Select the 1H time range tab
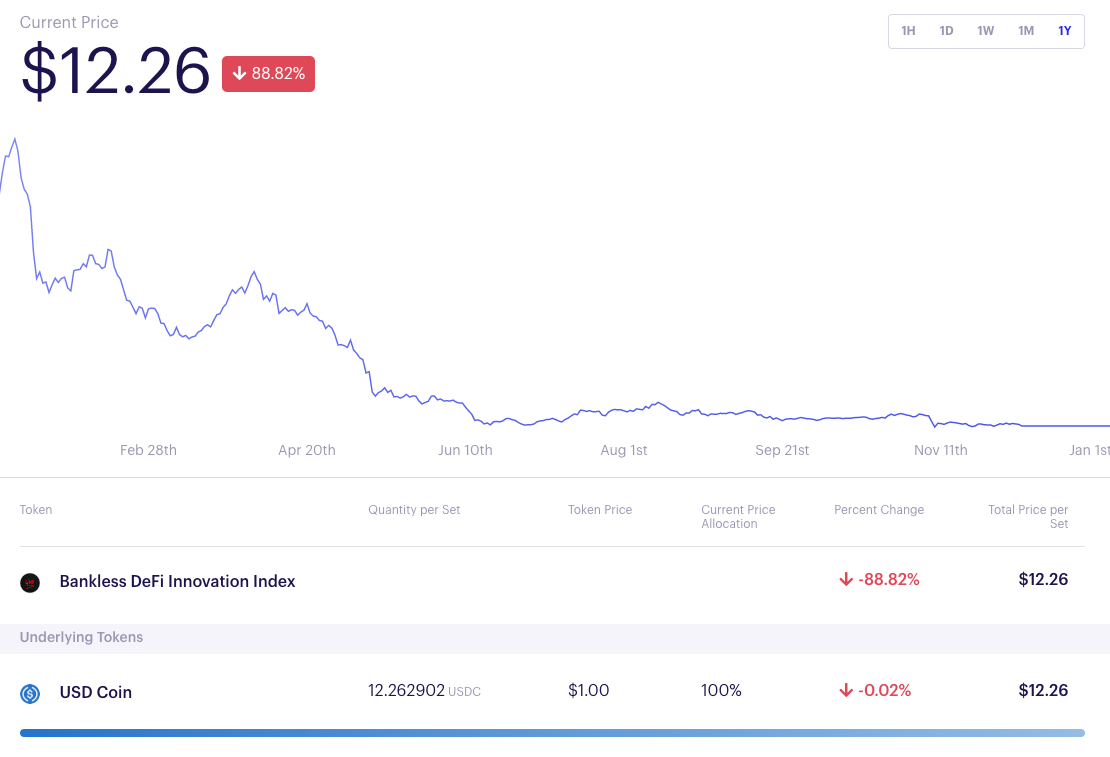The image size is (1110, 757). coord(908,30)
